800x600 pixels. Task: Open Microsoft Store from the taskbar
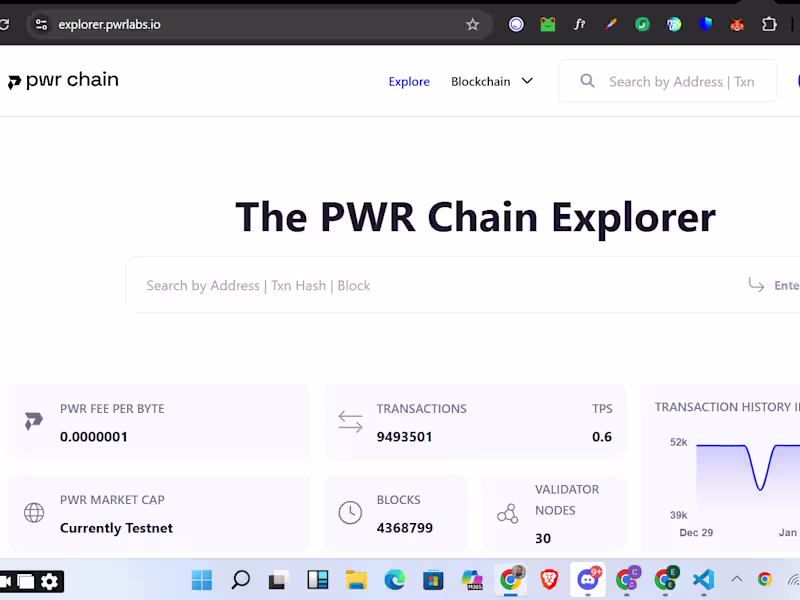(x=433, y=580)
